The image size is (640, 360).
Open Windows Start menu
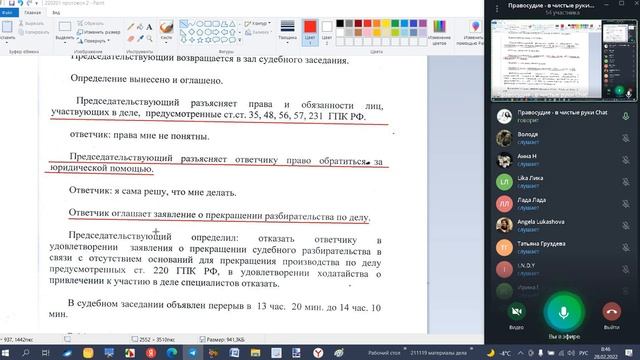coord(5,353)
